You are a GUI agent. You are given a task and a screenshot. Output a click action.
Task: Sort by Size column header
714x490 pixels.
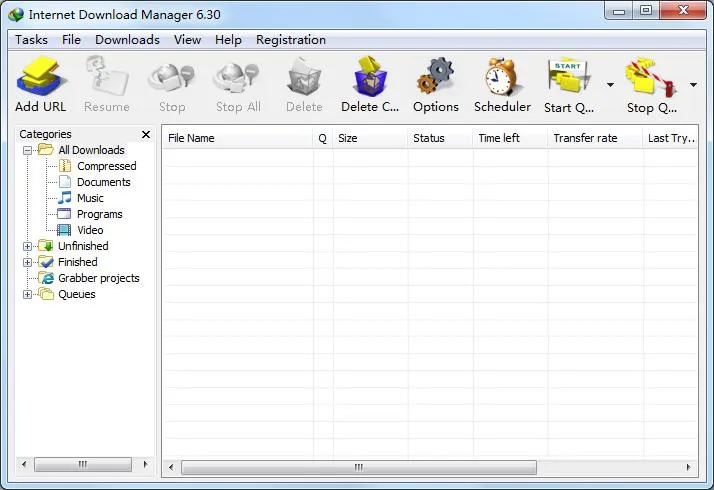tap(370, 138)
